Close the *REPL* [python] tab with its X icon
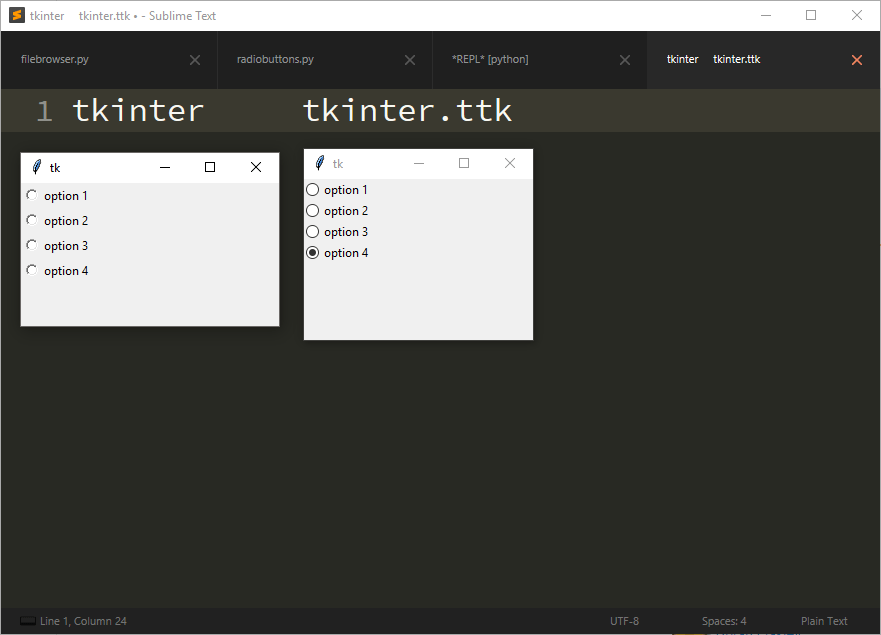The image size is (881, 635). [x=624, y=59]
